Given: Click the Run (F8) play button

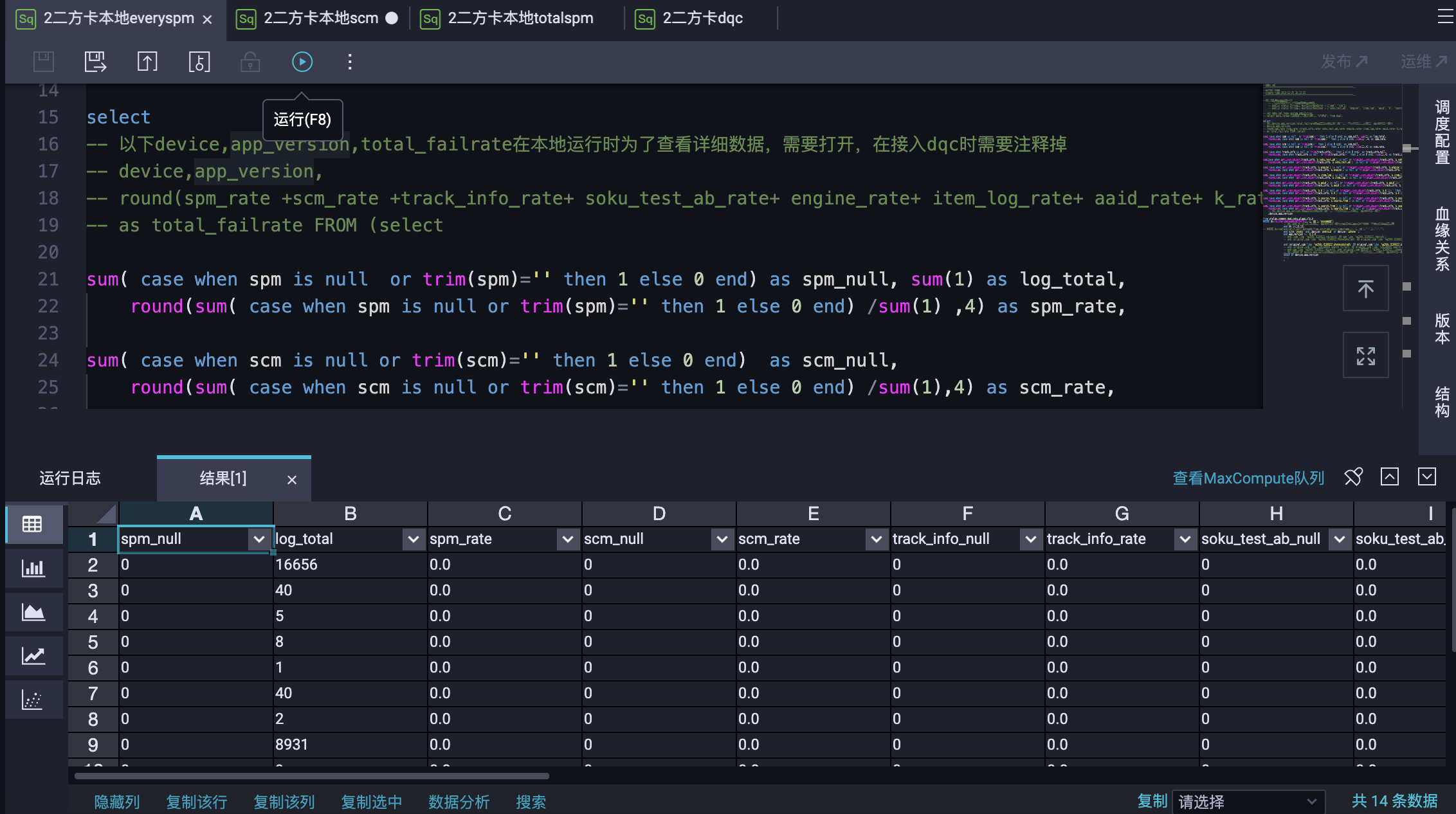Looking at the screenshot, I should coord(302,62).
